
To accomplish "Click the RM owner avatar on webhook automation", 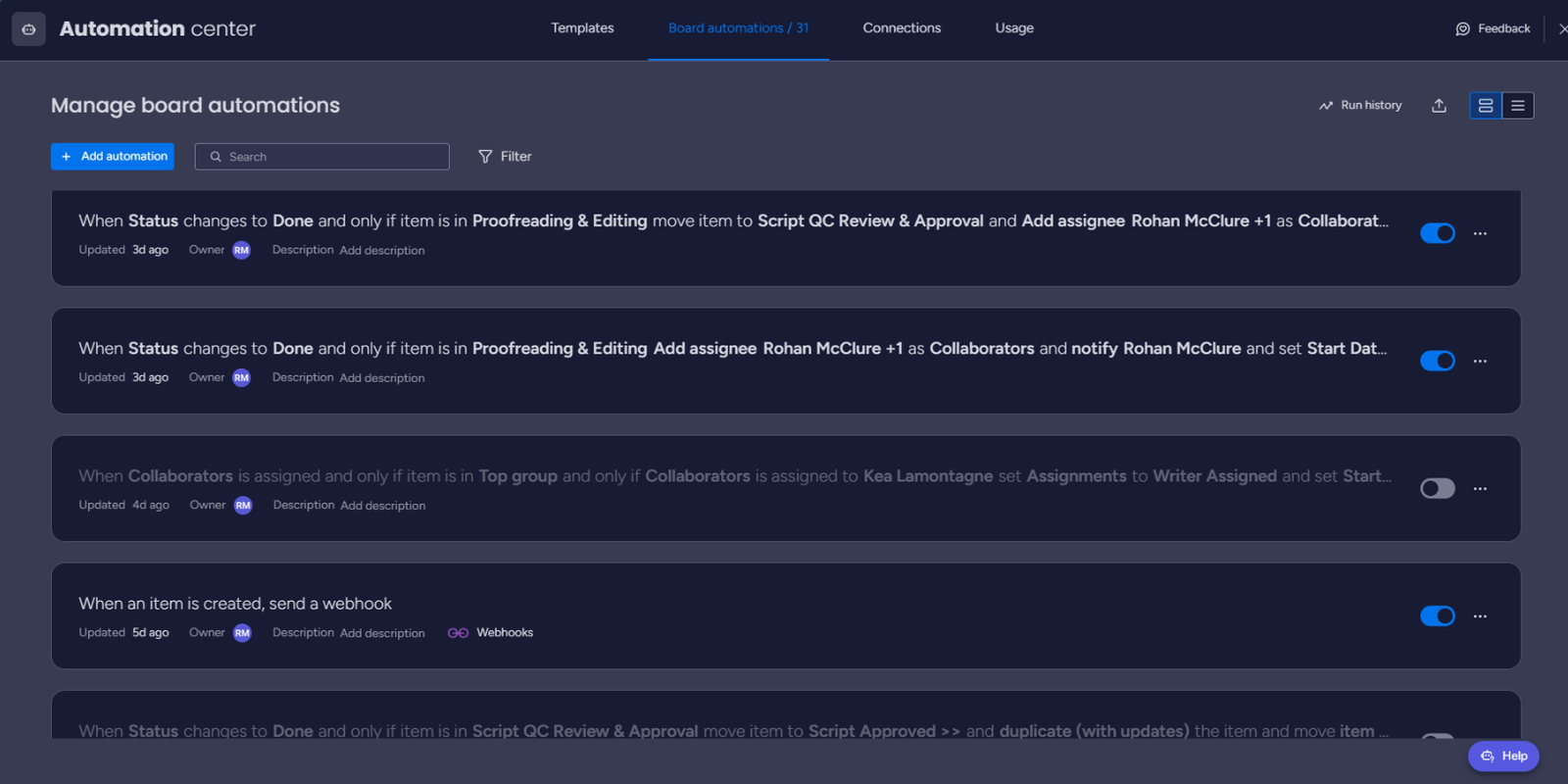I will coord(242,633).
